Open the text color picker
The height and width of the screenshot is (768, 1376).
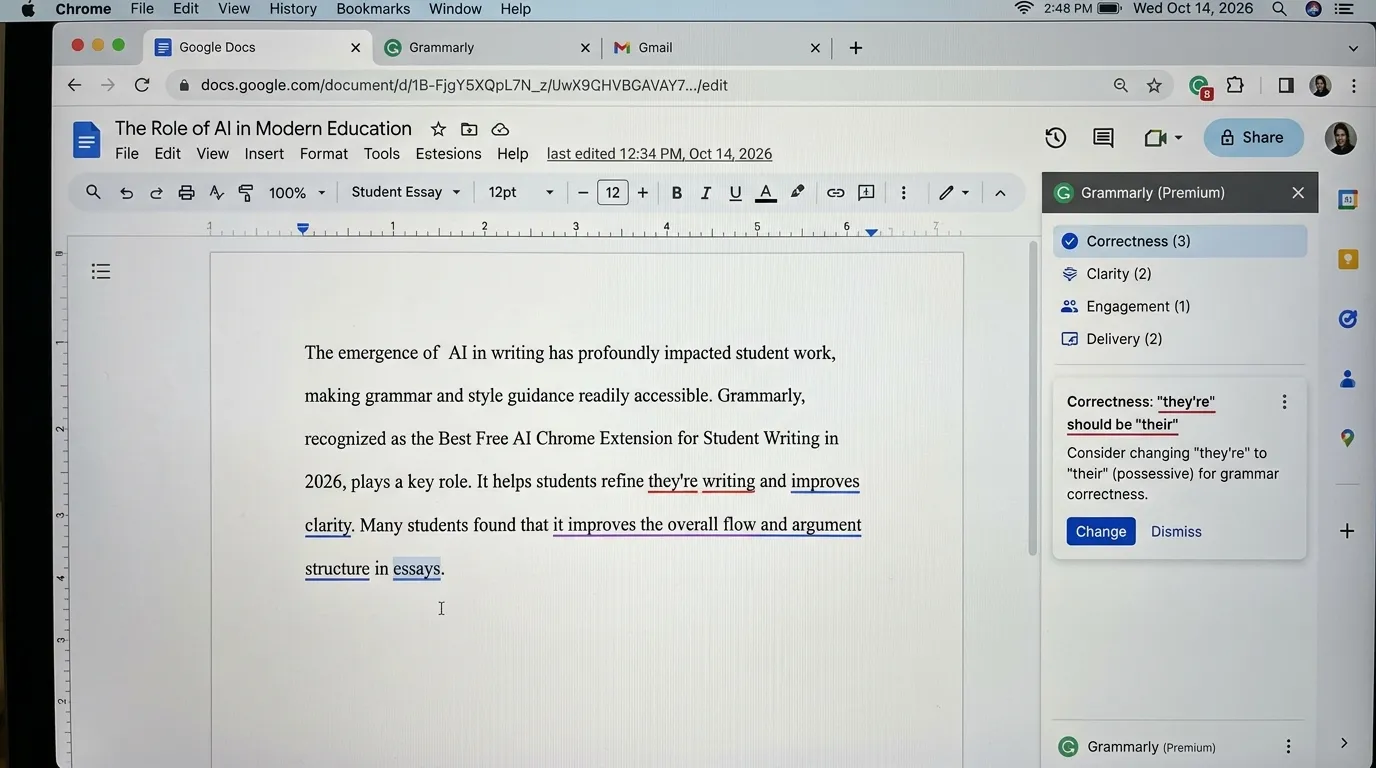766,193
